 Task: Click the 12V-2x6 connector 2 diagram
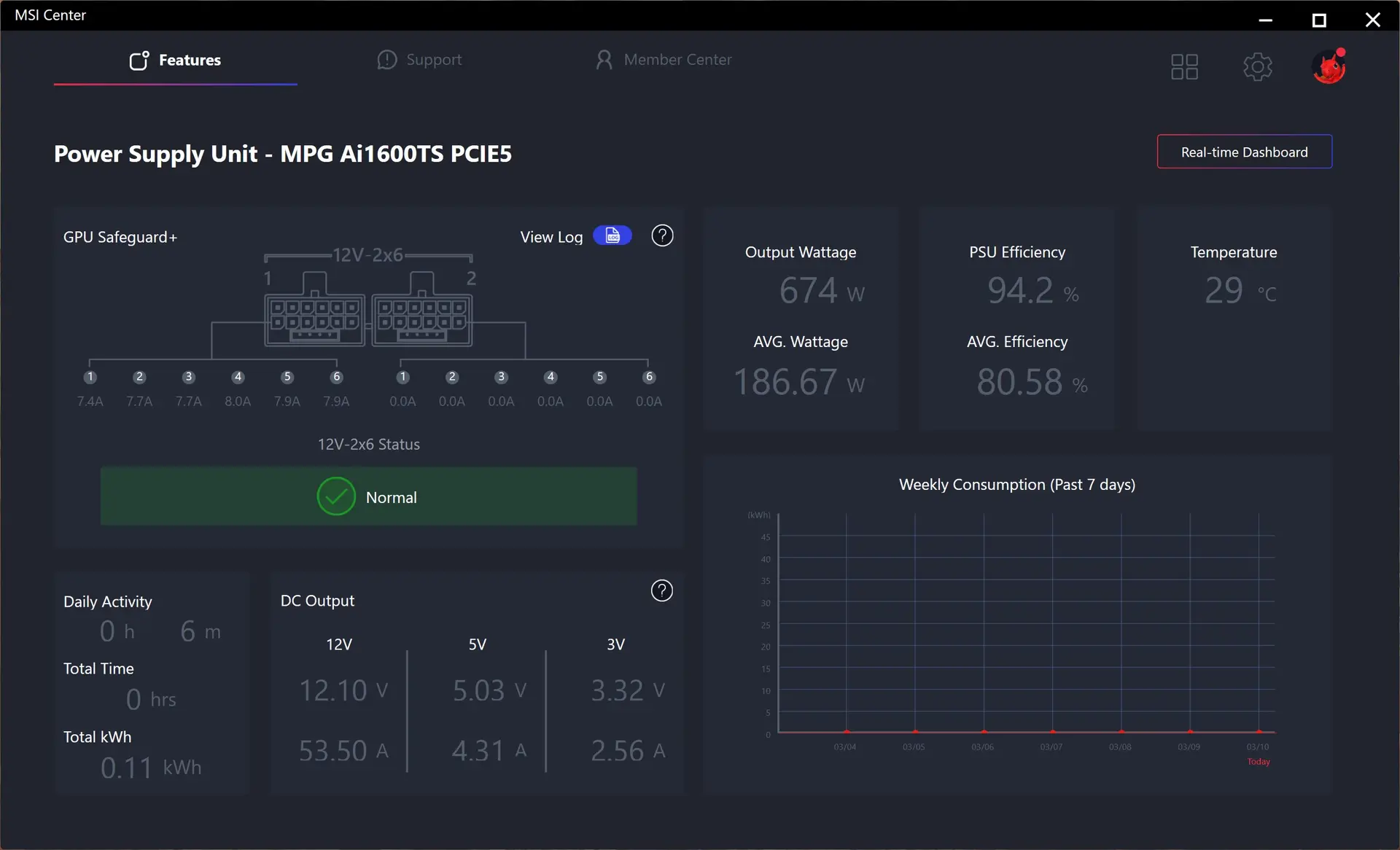point(422,310)
